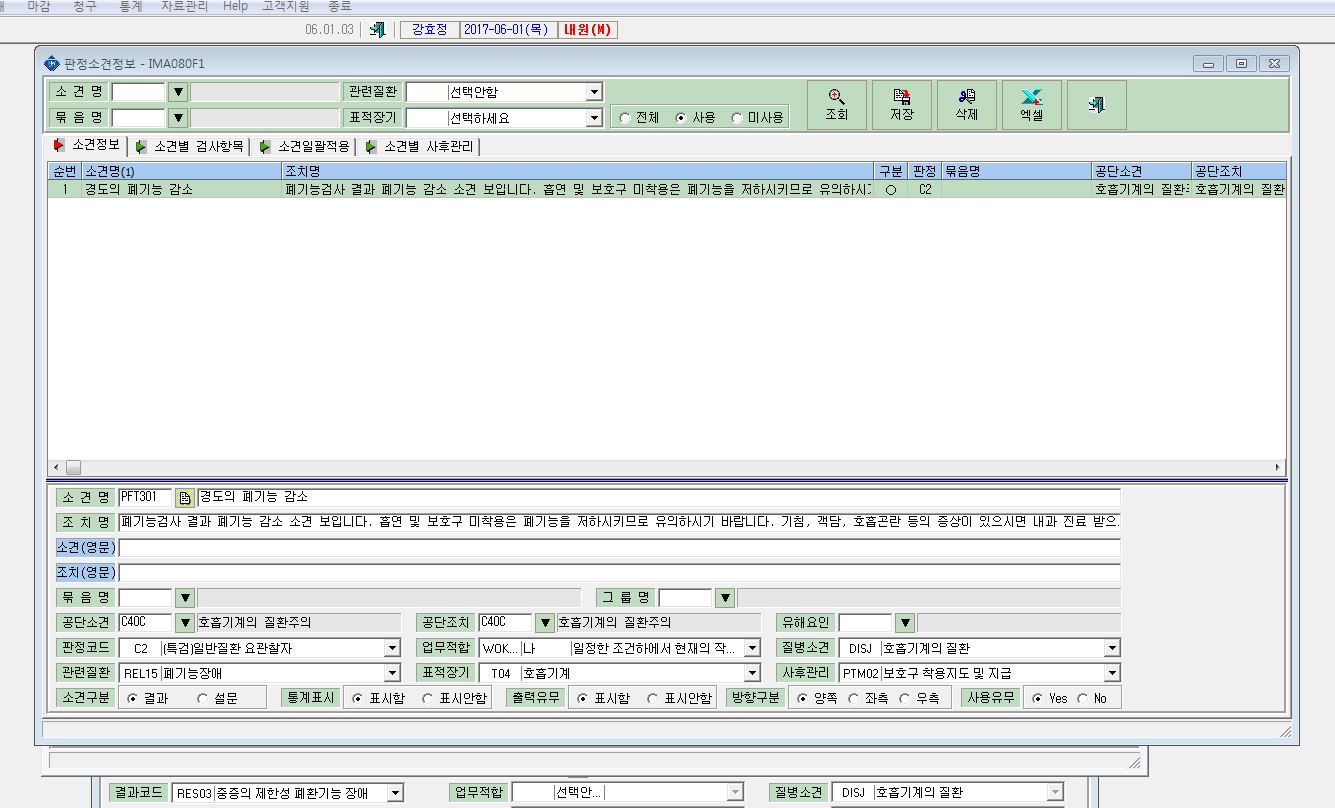Click the 소견(영문) input field
The height and width of the screenshot is (808, 1335).
(x=619, y=547)
